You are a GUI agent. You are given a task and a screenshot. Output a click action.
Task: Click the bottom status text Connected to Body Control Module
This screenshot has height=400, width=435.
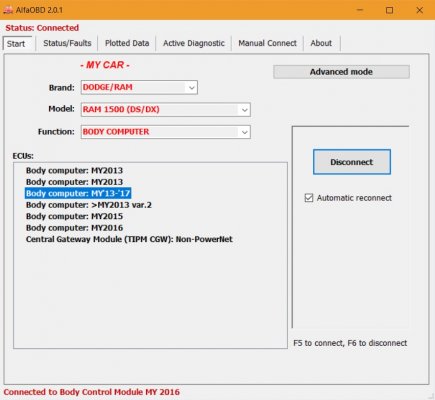(x=92, y=392)
